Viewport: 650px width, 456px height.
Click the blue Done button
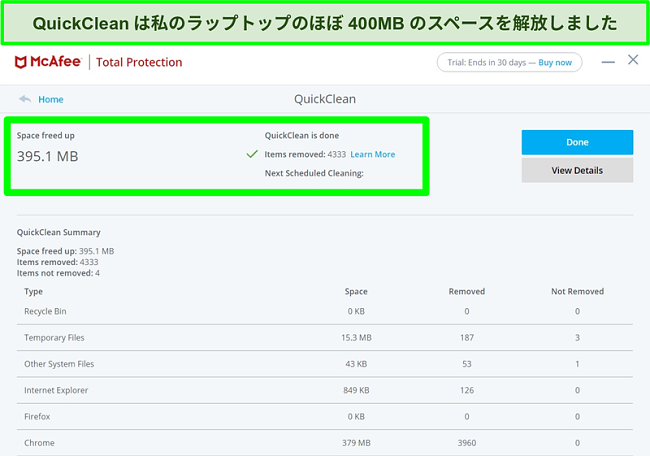click(577, 142)
